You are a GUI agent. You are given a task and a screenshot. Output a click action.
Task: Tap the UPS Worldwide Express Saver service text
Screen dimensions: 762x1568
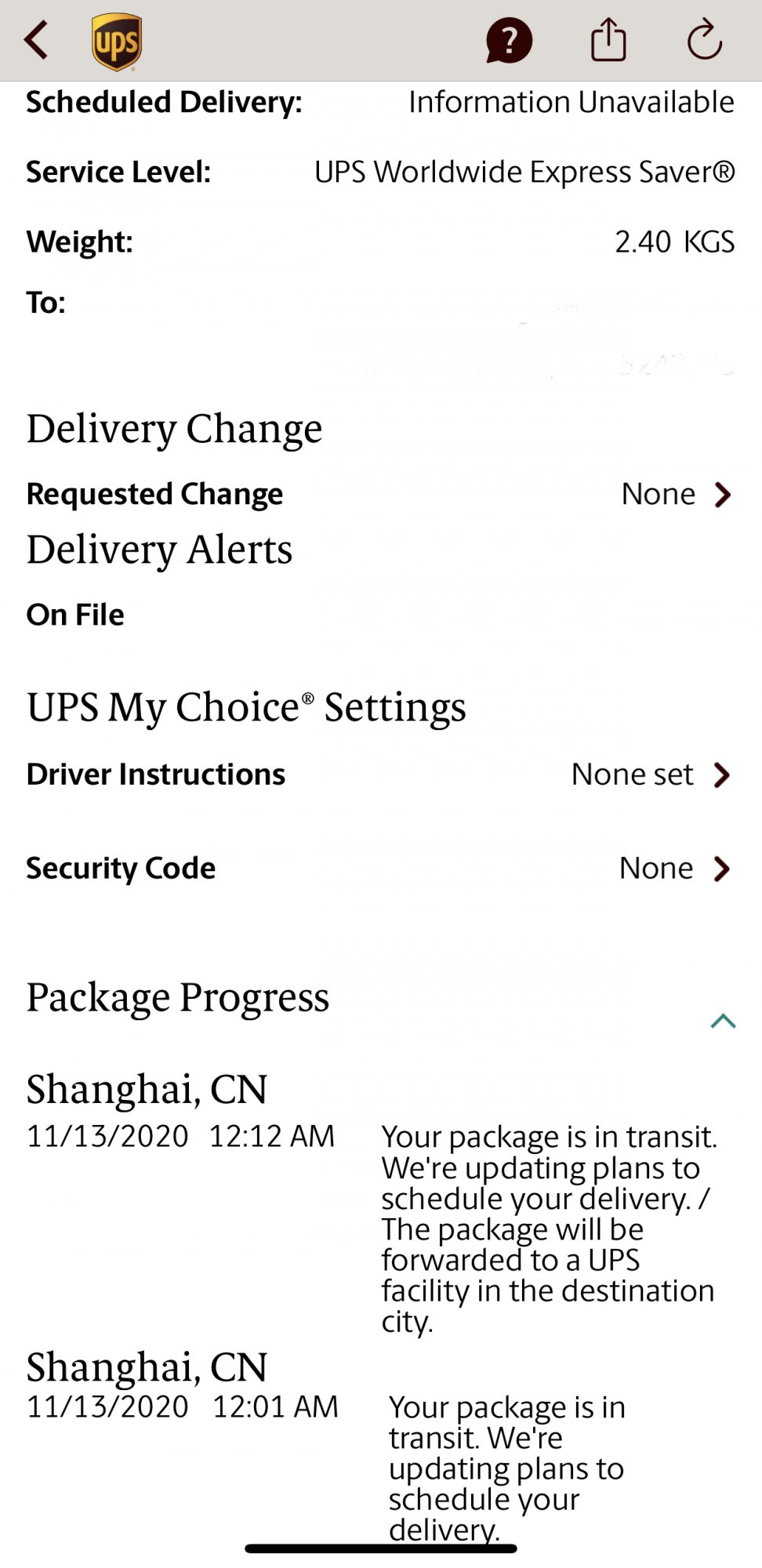tap(524, 172)
